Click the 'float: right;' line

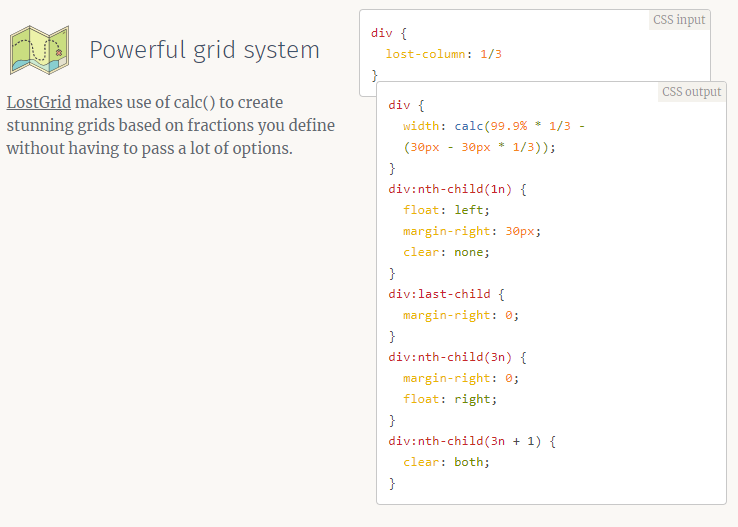pyautogui.click(x=450, y=399)
